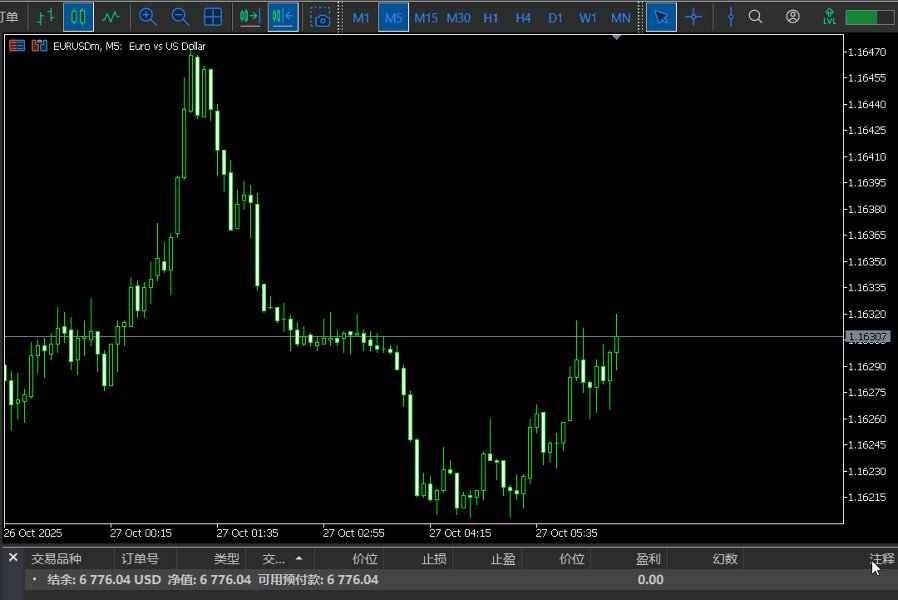Click the LVL stop levels icon

[829, 17]
